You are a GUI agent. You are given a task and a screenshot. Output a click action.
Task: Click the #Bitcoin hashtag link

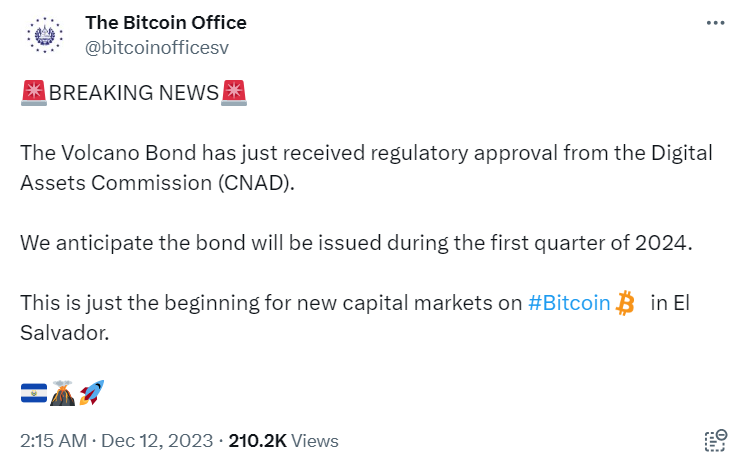point(569,303)
